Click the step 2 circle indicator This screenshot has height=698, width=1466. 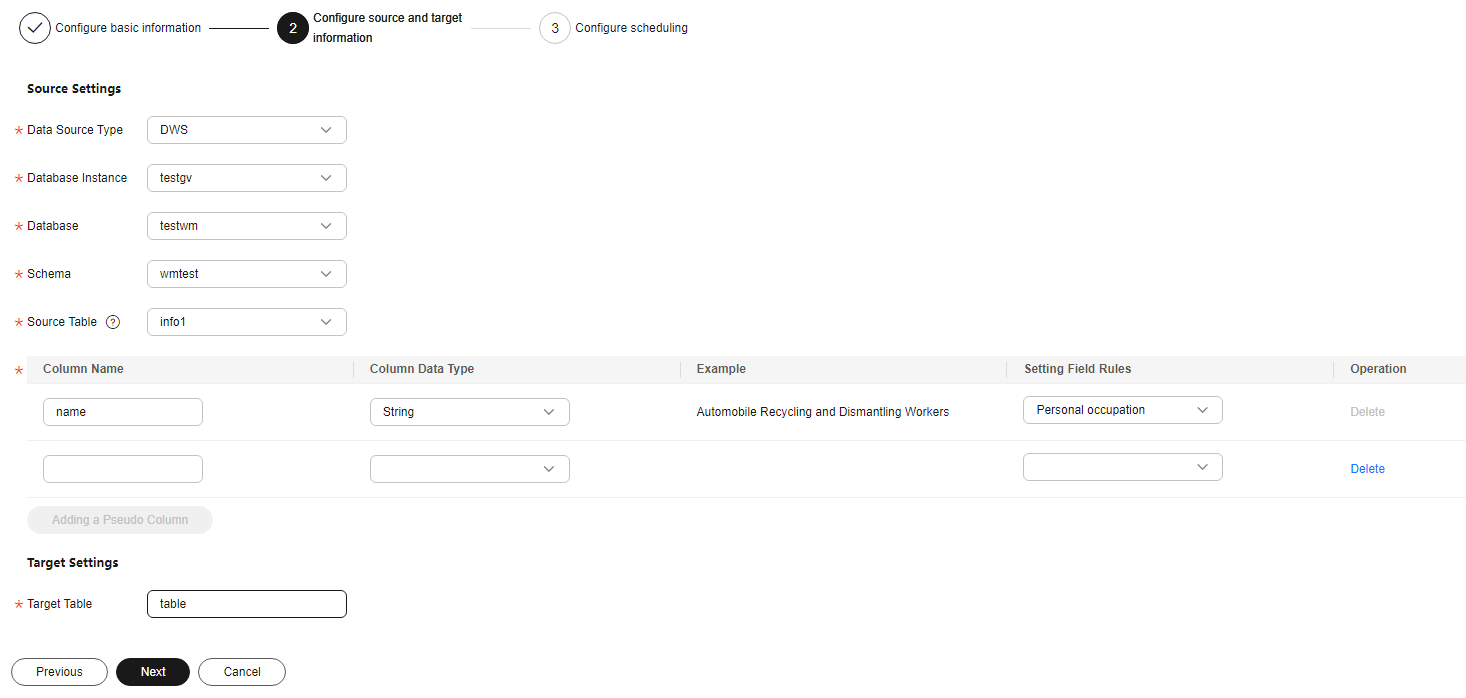tap(293, 28)
